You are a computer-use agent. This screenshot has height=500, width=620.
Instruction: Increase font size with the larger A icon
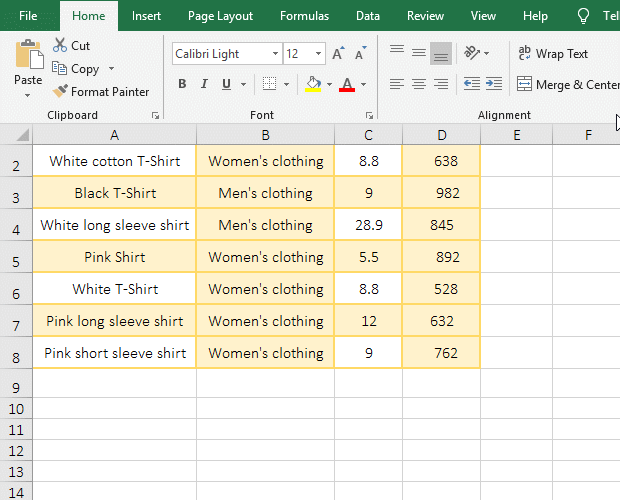pos(338,54)
